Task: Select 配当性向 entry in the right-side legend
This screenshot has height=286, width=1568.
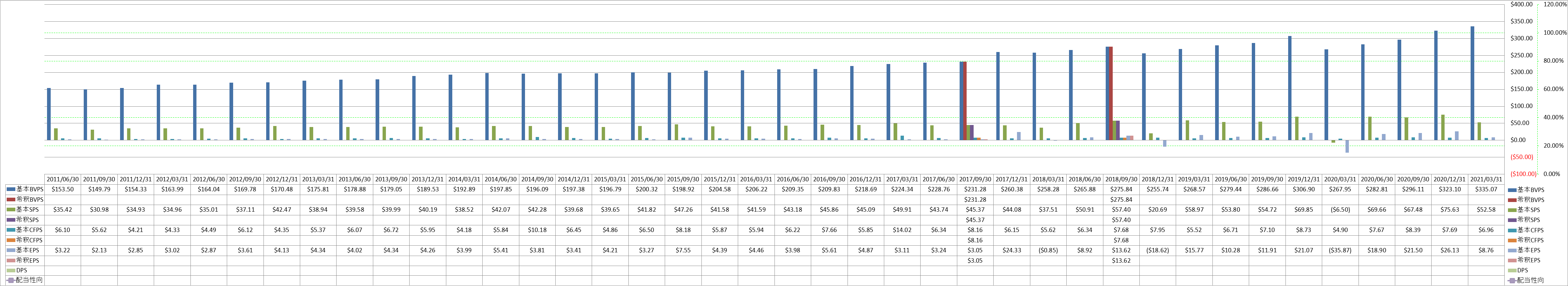Action: click(1526, 281)
